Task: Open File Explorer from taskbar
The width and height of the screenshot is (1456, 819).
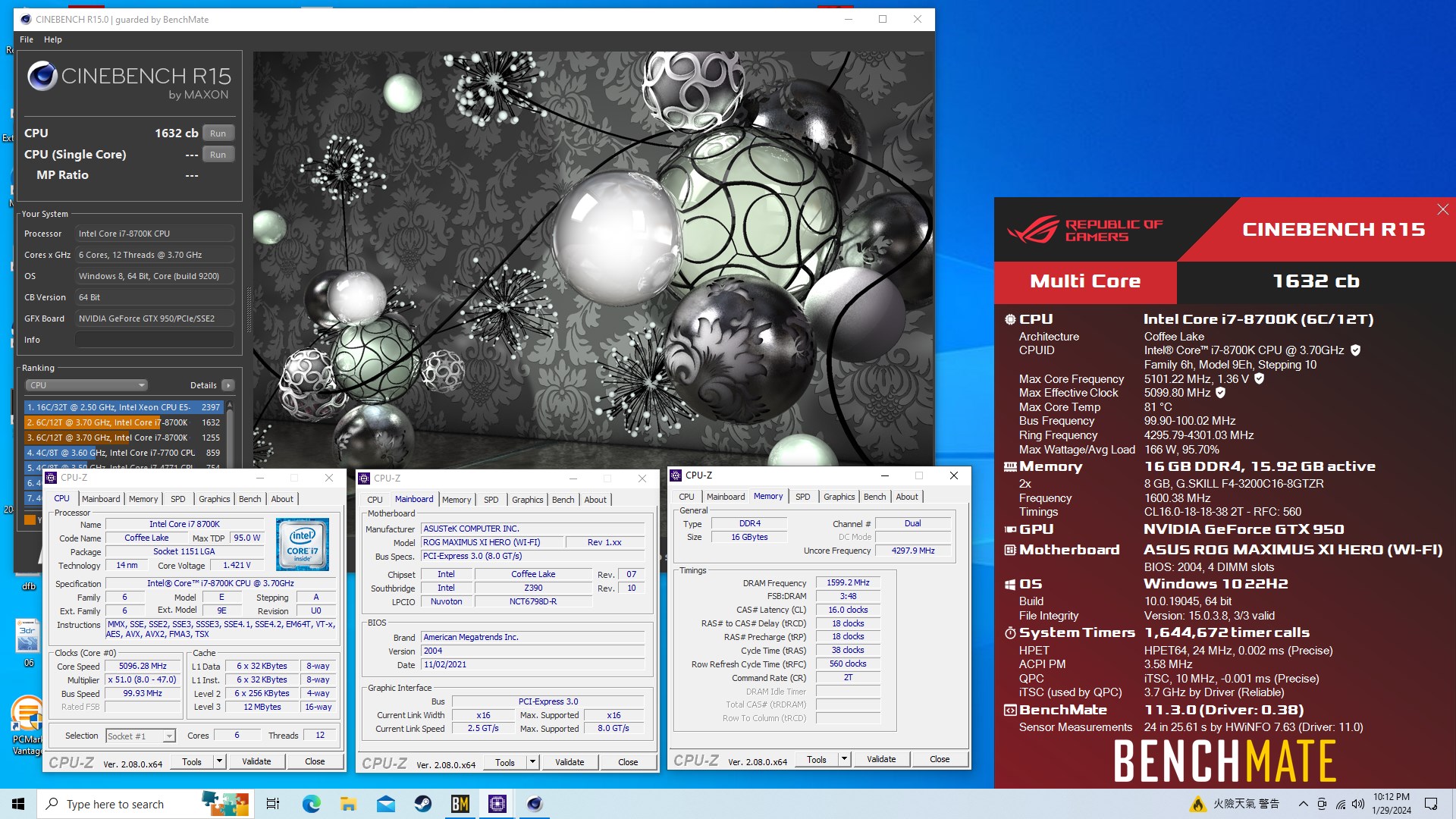Action: (348, 804)
